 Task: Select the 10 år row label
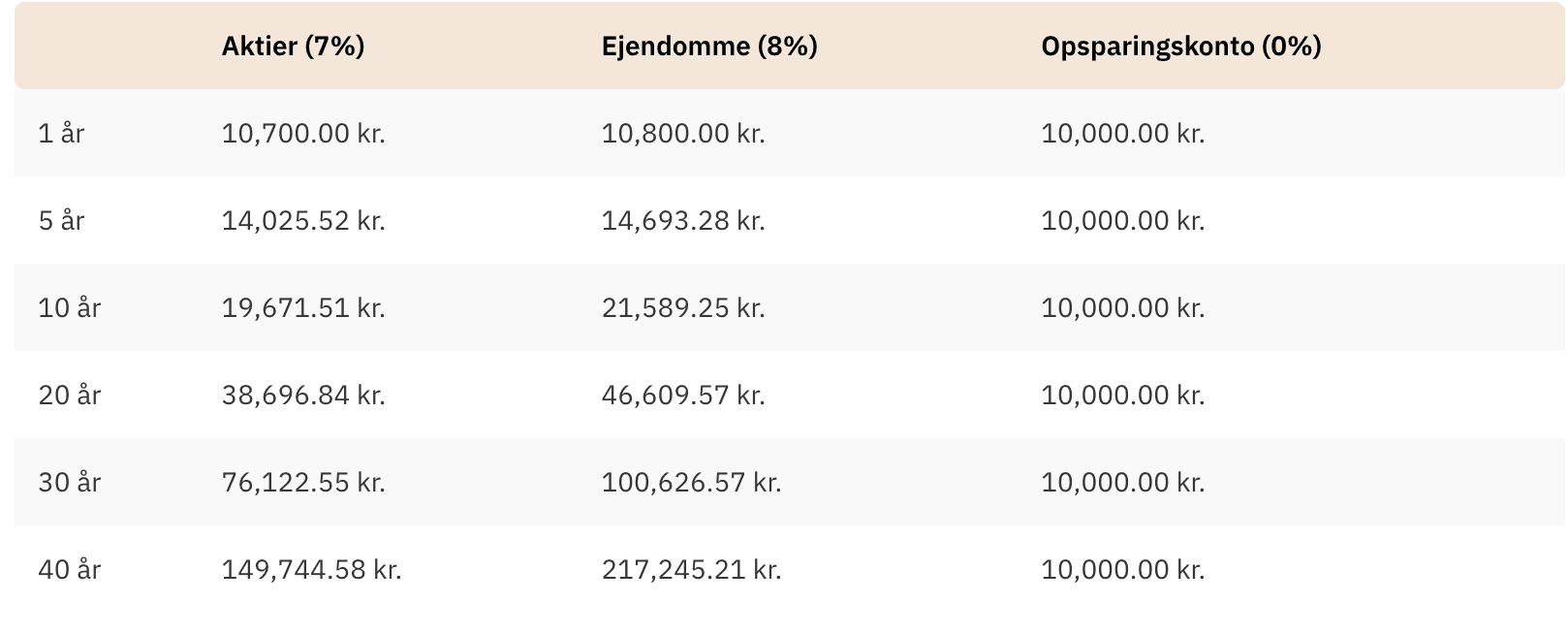point(70,308)
